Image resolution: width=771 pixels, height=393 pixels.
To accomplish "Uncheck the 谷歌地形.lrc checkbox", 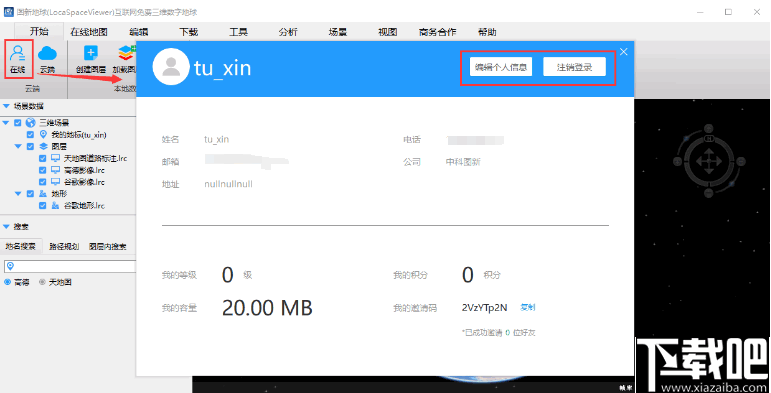I will (x=43, y=205).
